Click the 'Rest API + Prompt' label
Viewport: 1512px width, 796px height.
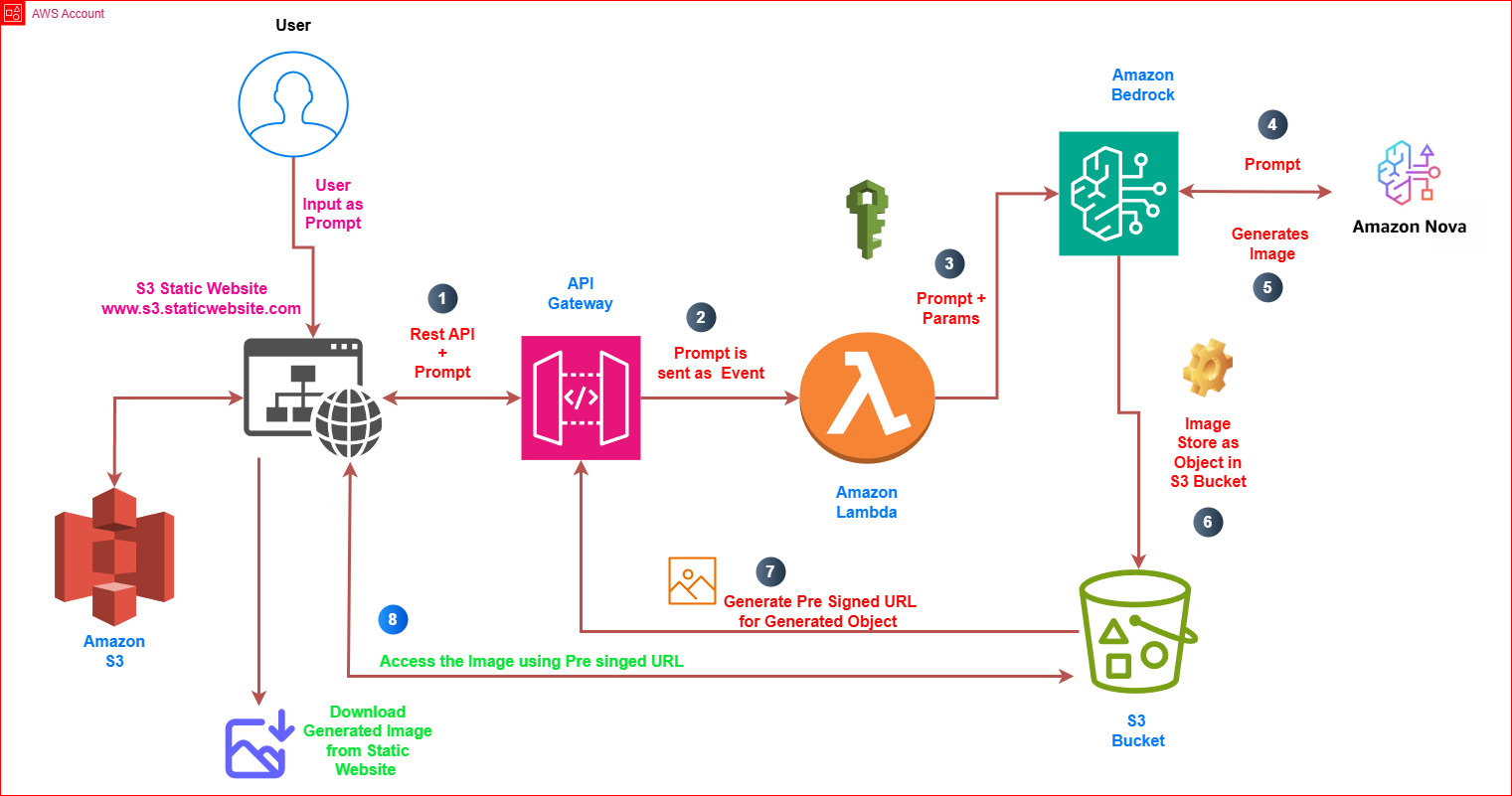pos(442,353)
